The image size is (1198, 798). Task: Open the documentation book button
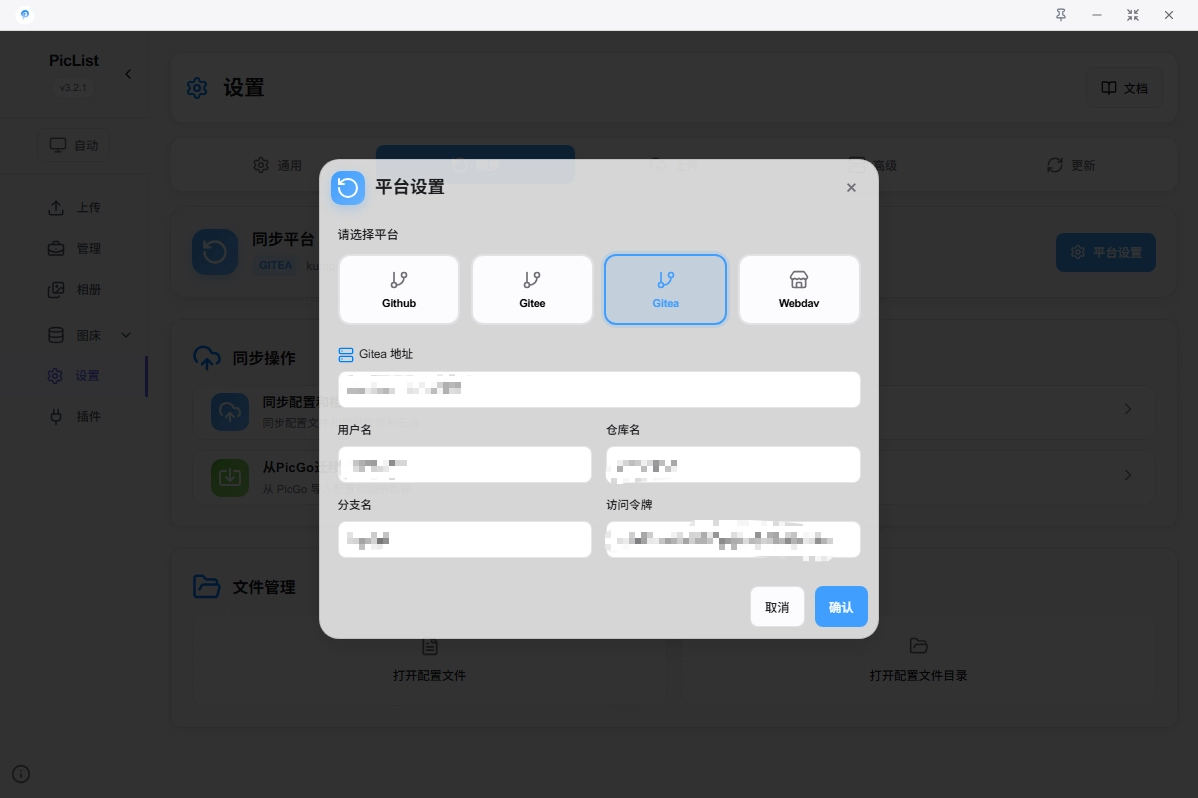[1125, 88]
